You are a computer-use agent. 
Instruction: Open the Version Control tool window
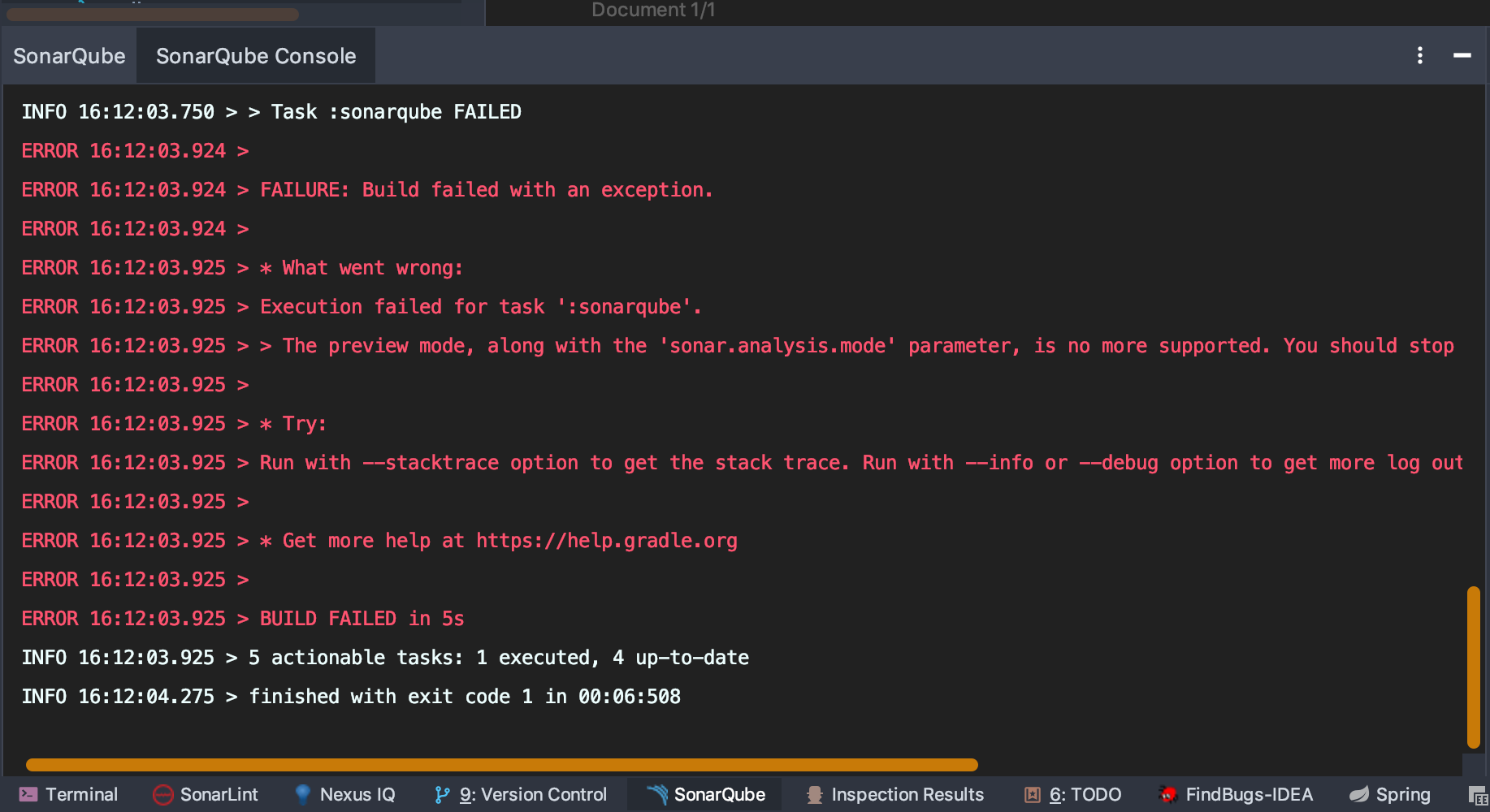point(520,794)
